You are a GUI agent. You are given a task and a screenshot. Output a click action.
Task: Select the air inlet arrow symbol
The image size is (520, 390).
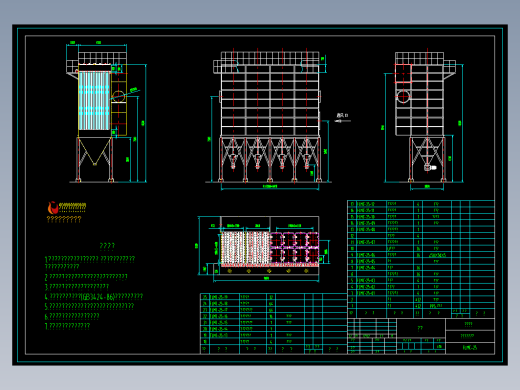[x=343, y=121]
